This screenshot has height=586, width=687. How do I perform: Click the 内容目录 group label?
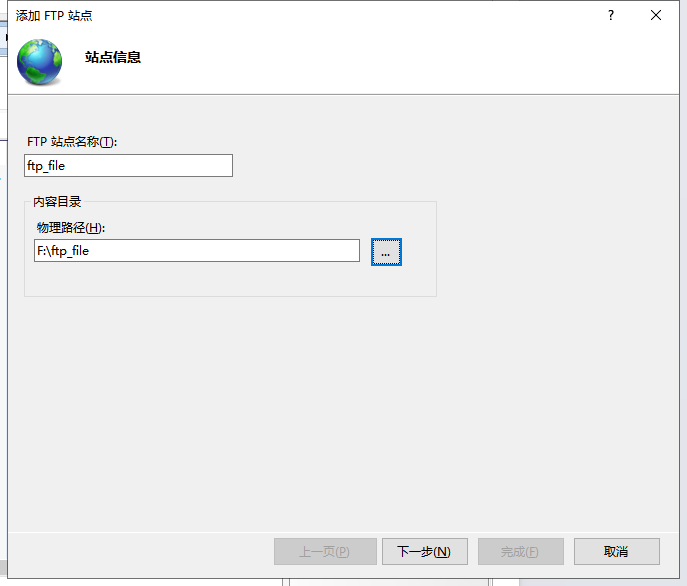pos(57,202)
